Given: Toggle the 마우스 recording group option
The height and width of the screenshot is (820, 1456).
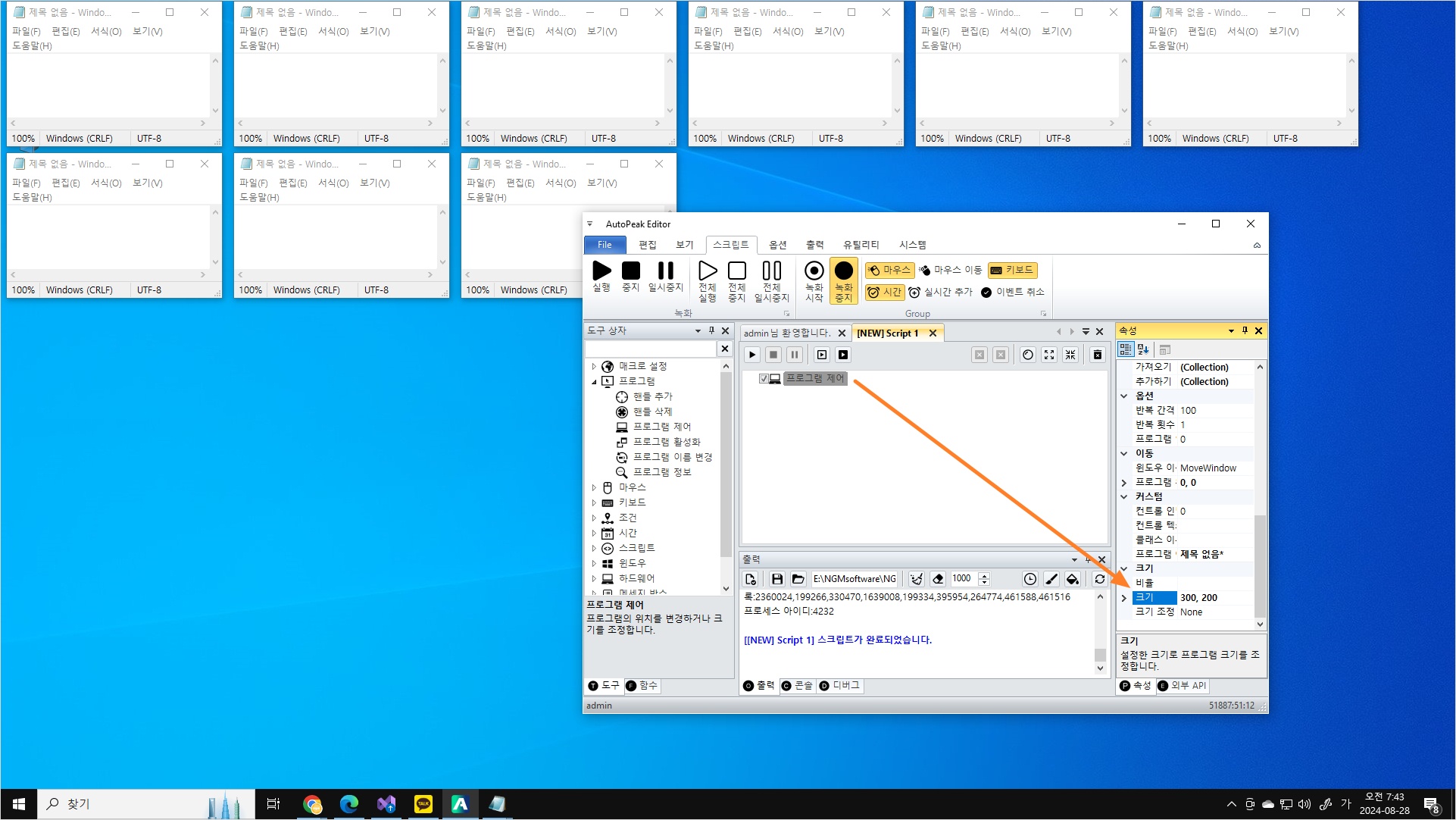Looking at the screenshot, I should coord(889,270).
